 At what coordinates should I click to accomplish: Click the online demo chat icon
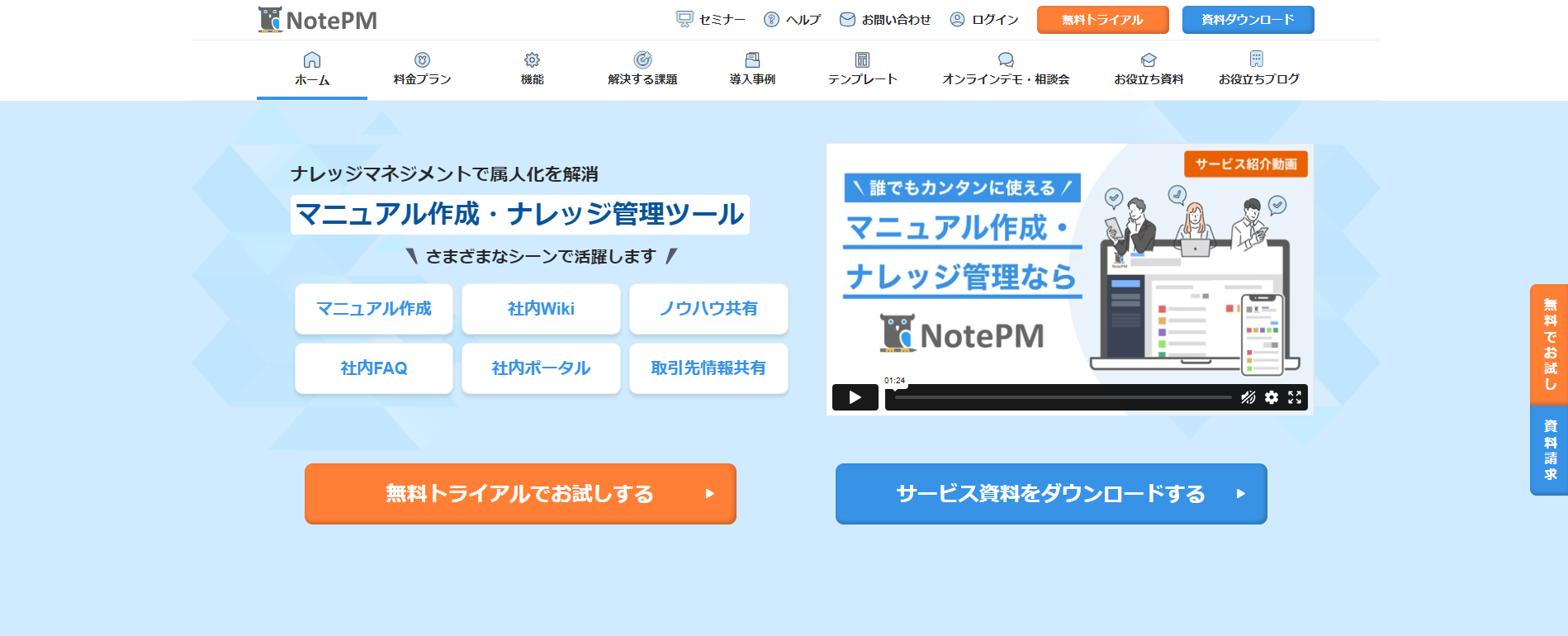coord(1006,59)
